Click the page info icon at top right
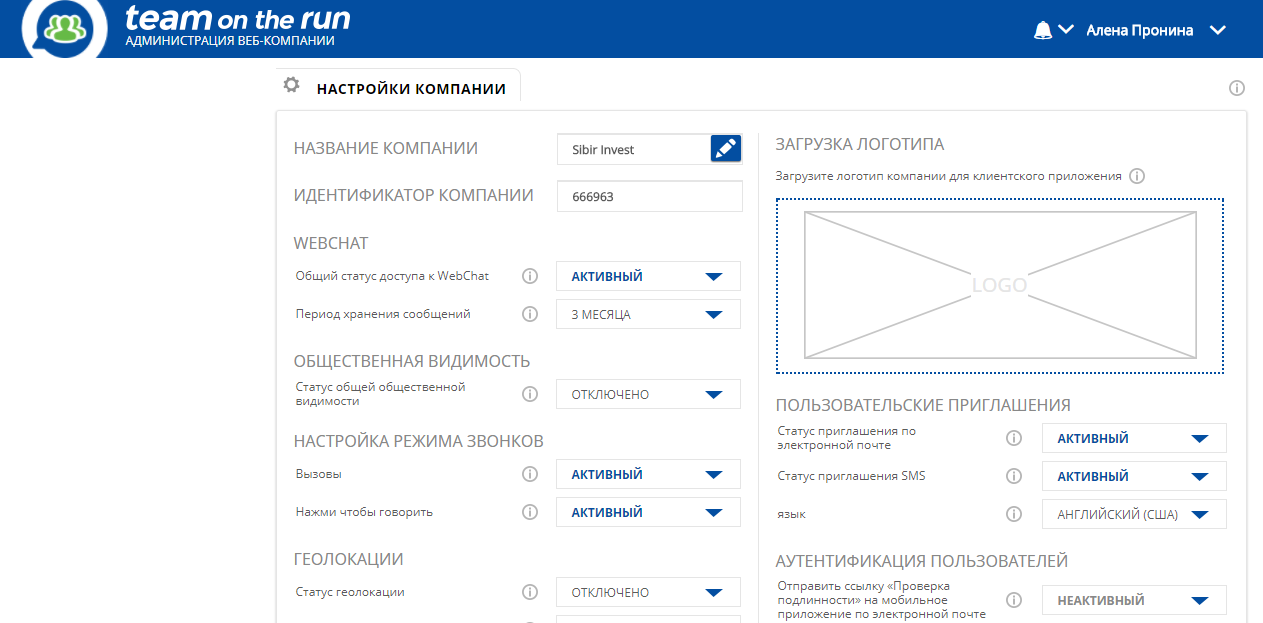1263x623 pixels. [1237, 88]
